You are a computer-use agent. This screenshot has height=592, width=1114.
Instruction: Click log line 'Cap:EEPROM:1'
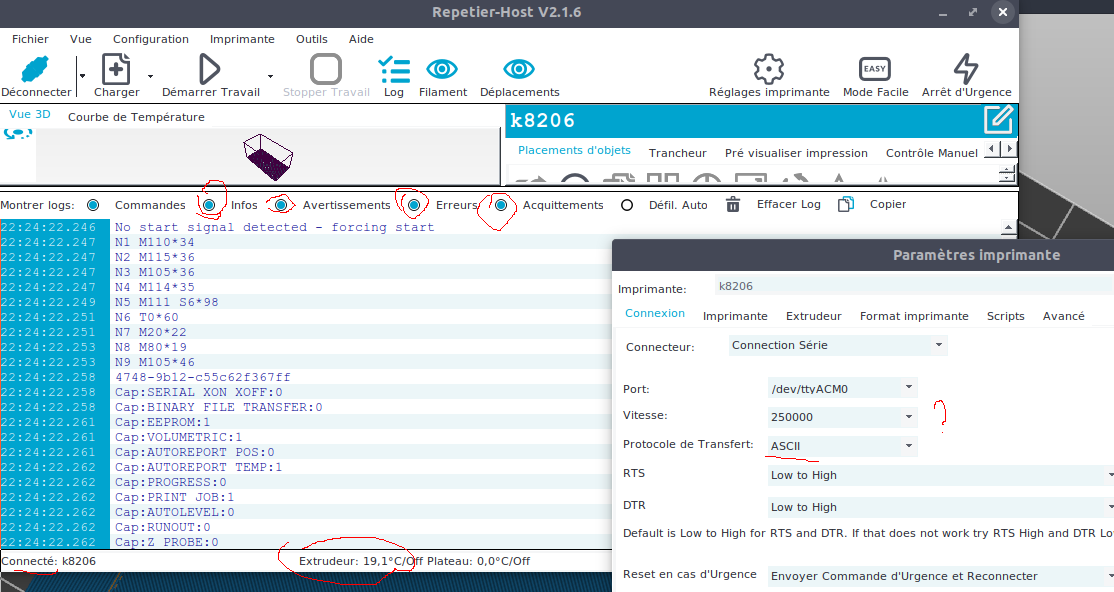(x=162, y=422)
